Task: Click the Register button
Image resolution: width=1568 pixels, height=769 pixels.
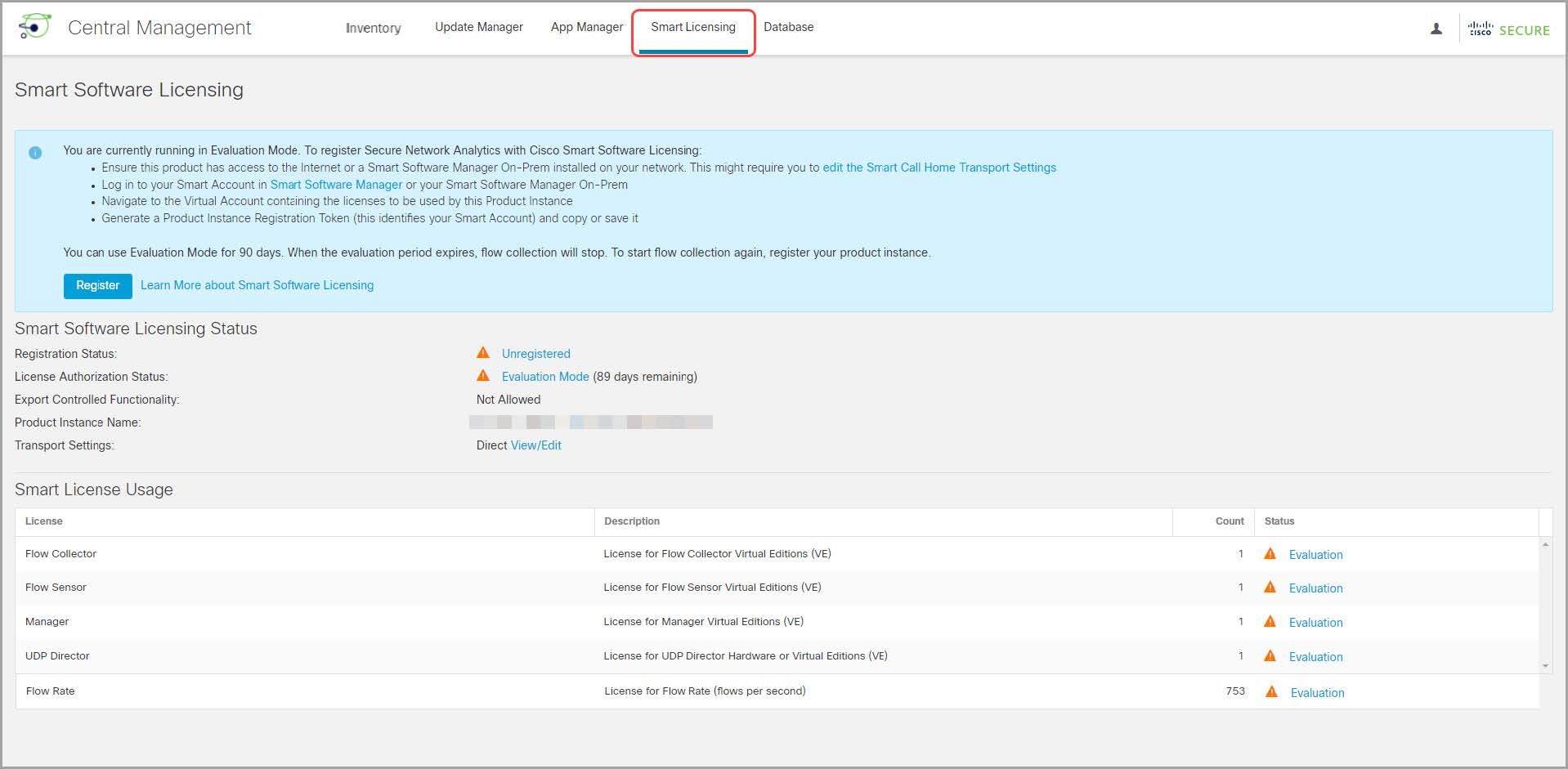Action: point(98,286)
